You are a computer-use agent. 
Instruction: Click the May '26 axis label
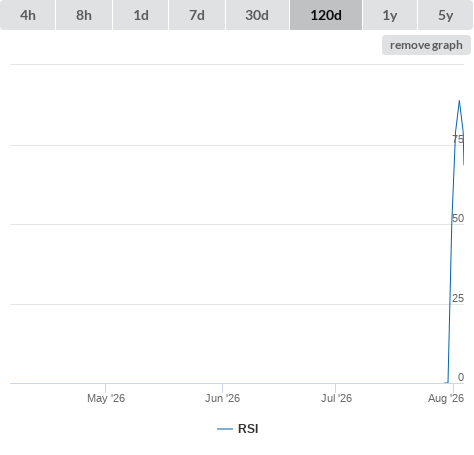tap(106, 398)
